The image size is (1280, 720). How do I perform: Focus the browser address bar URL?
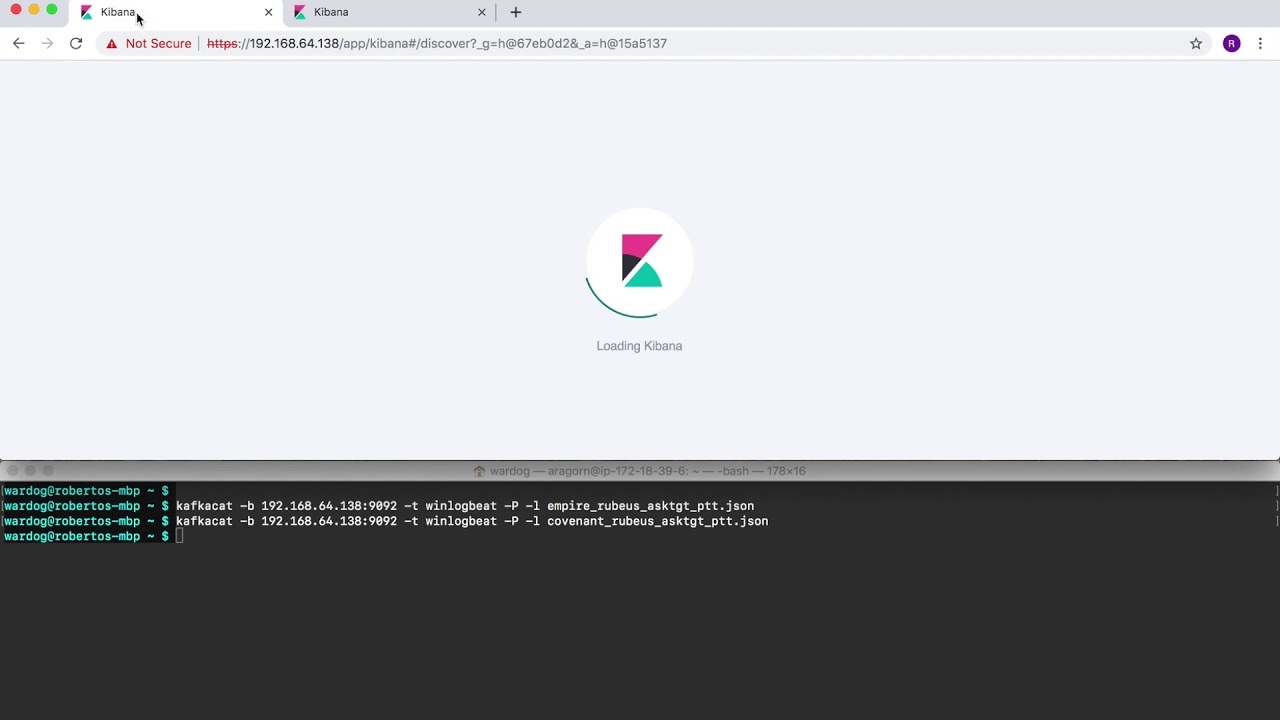[x=437, y=44]
